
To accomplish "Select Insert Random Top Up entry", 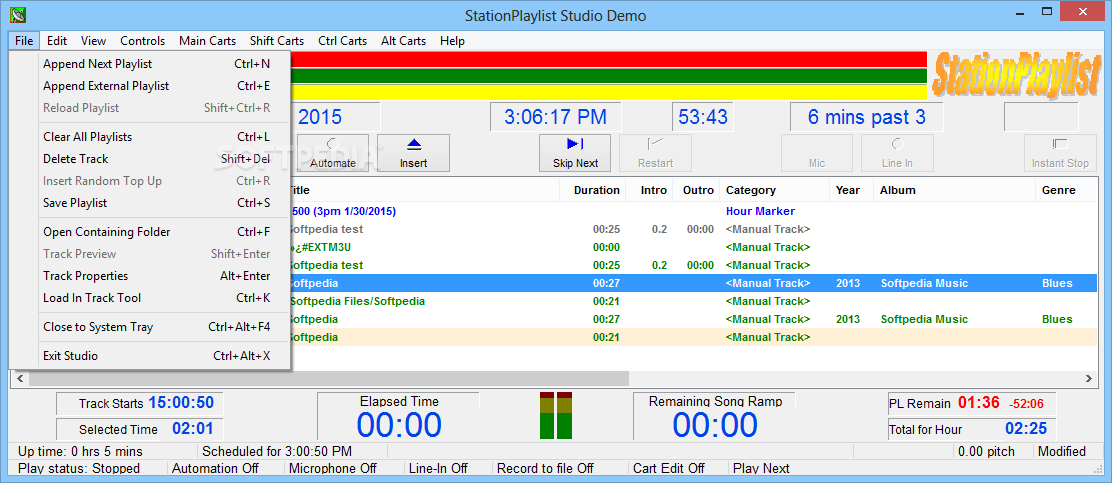I will point(150,181).
